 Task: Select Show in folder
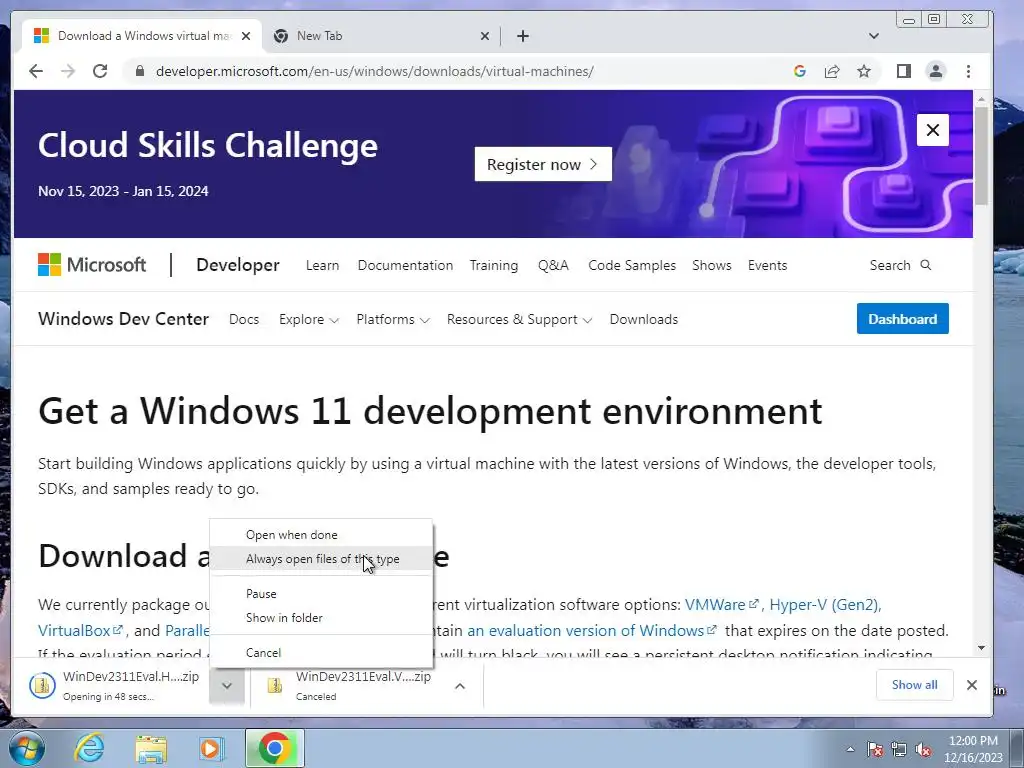[321, 618]
